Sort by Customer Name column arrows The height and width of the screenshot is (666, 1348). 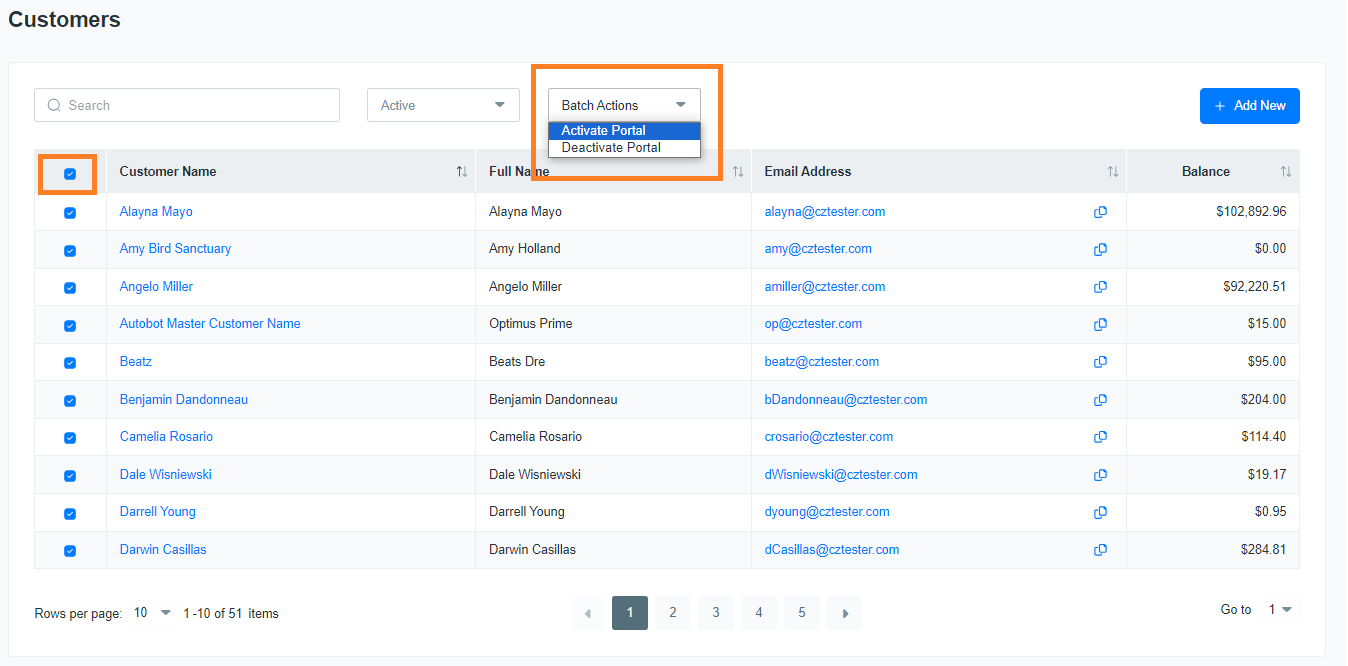pos(462,172)
